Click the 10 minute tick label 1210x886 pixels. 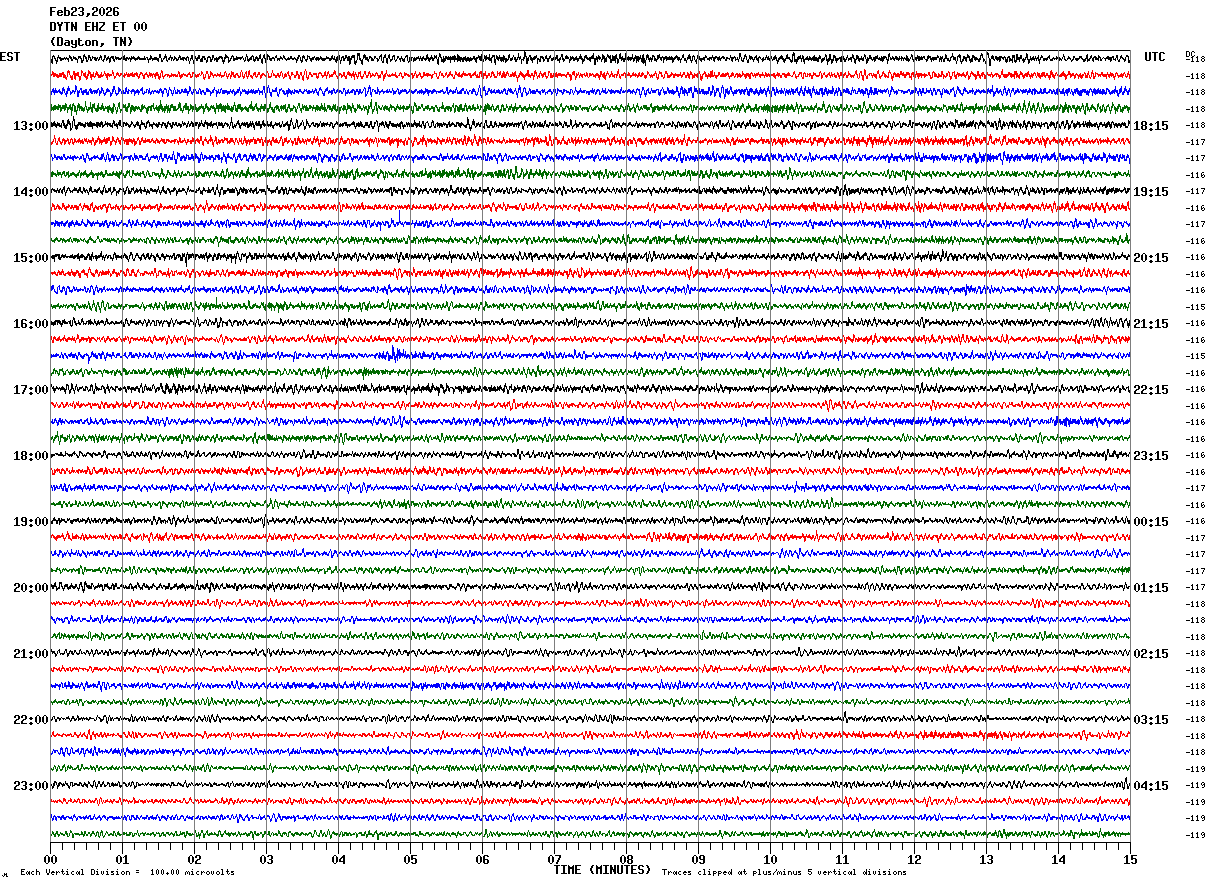[770, 859]
